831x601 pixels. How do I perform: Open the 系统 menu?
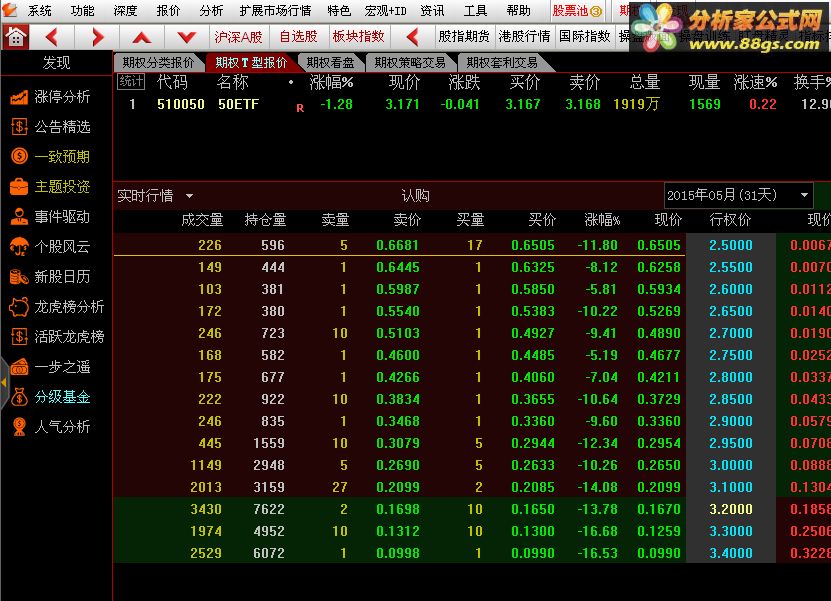(39, 11)
